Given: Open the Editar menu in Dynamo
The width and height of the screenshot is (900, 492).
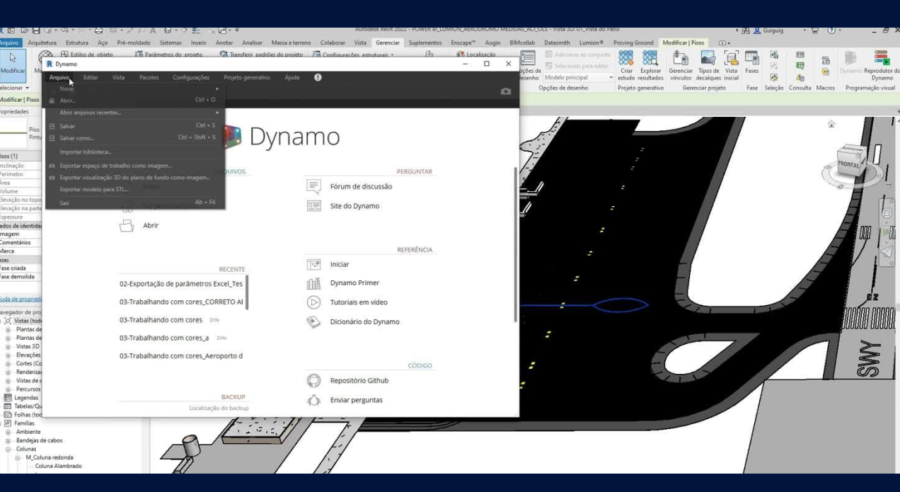Looking at the screenshot, I should tap(91, 78).
